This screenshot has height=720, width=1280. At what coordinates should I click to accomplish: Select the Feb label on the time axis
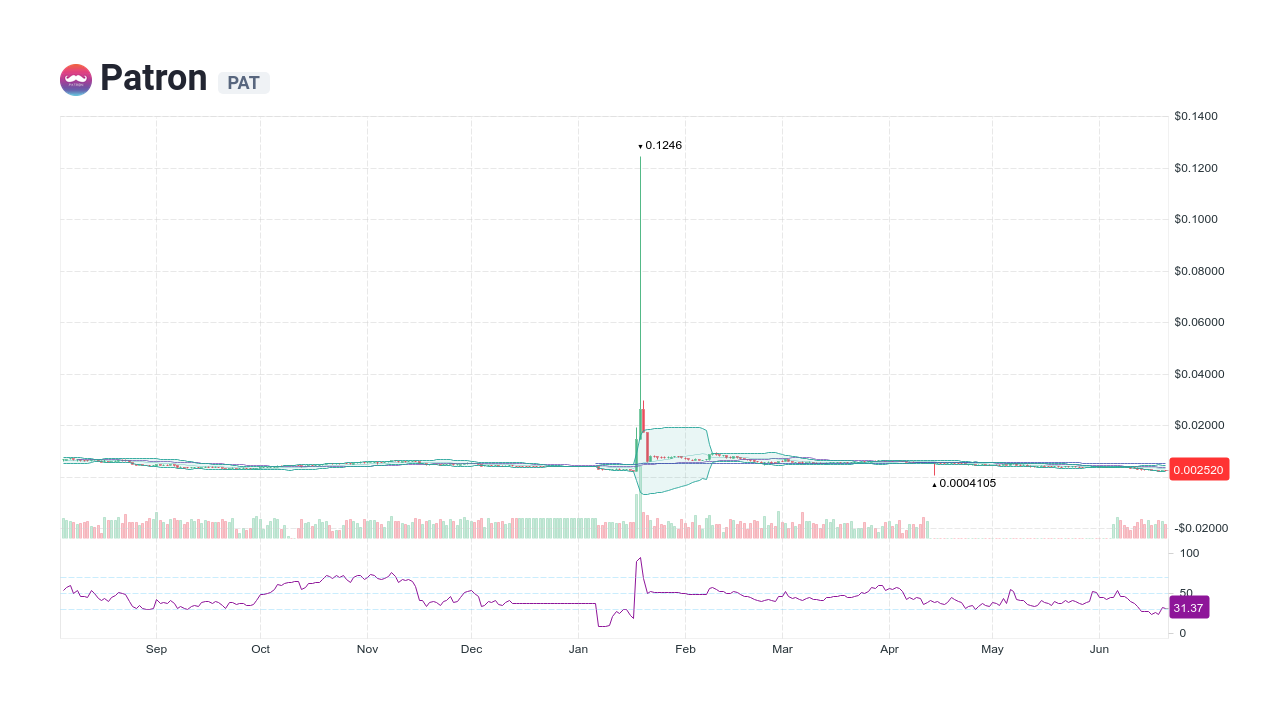point(685,649)
